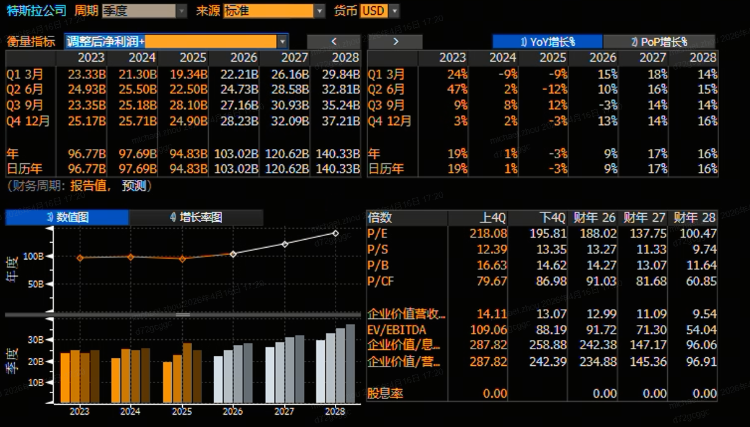
Task: Click the EV/EBITDA row label
Action: 396,328
